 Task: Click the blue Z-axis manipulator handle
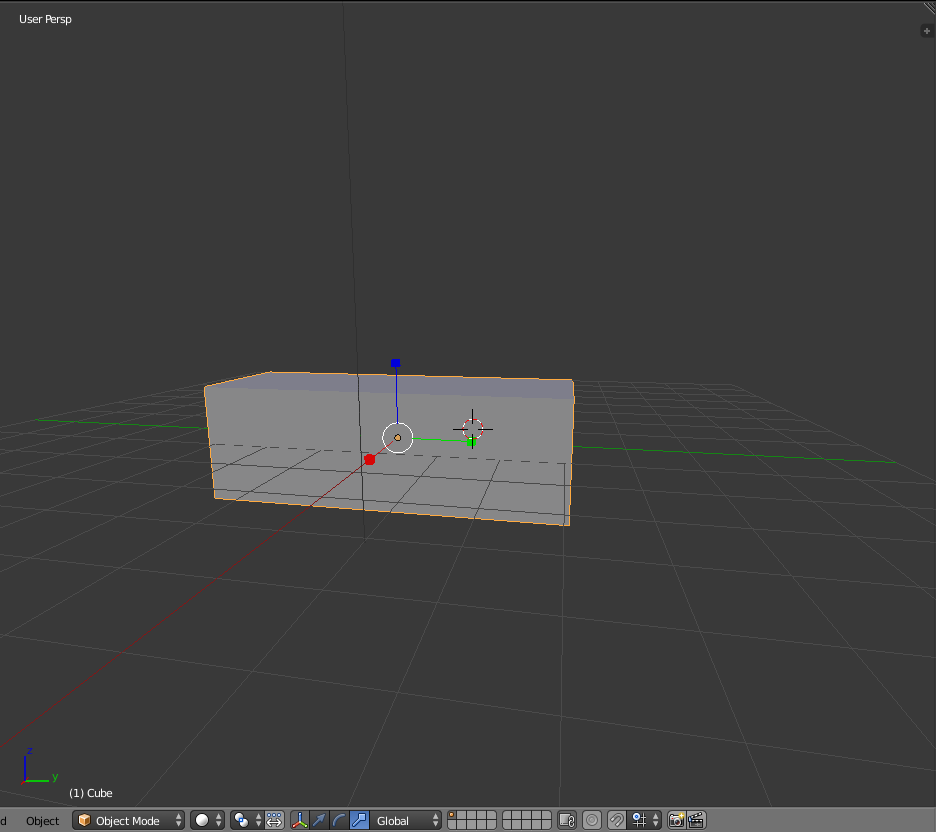pos(395,363)
